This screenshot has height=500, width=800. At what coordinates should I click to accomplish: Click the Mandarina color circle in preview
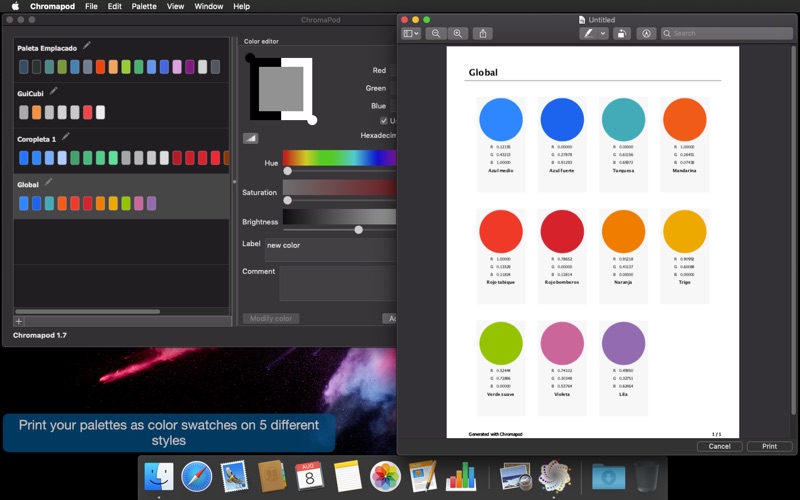685,119
